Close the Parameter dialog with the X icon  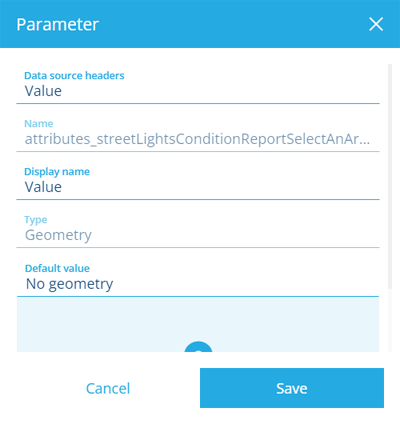pos(376,24)
